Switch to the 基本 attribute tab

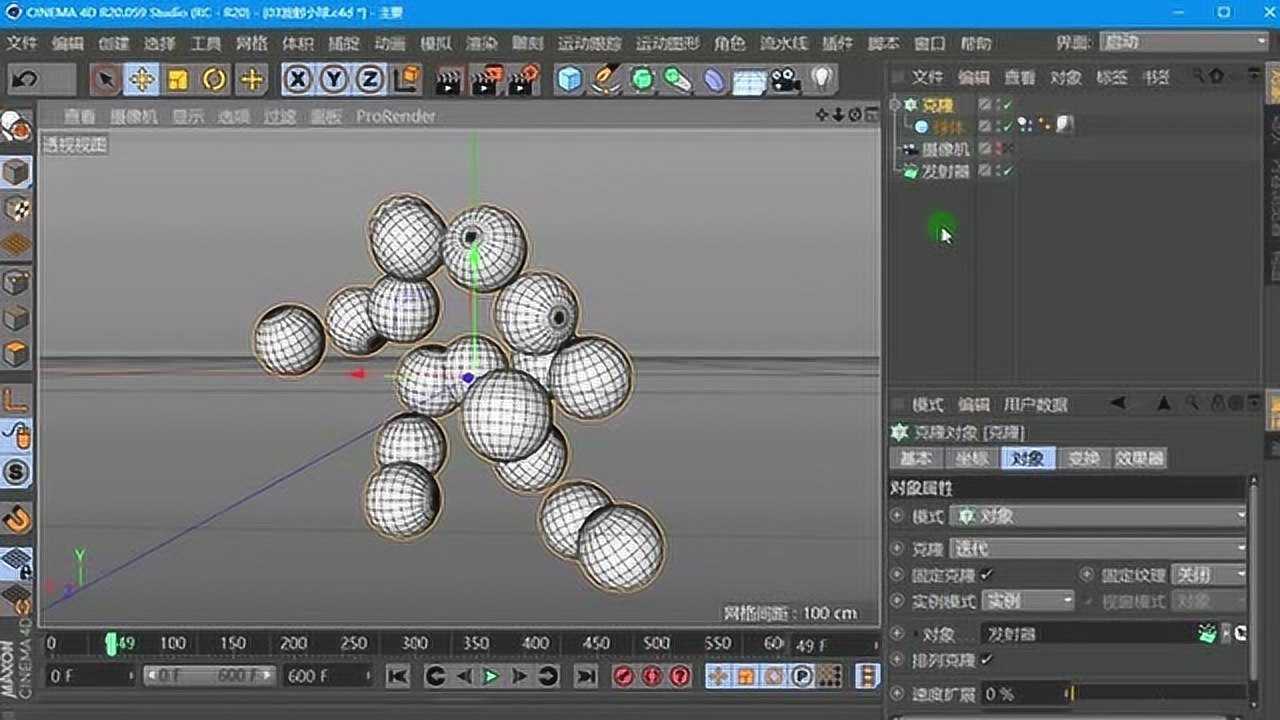(x=916, y=458)
